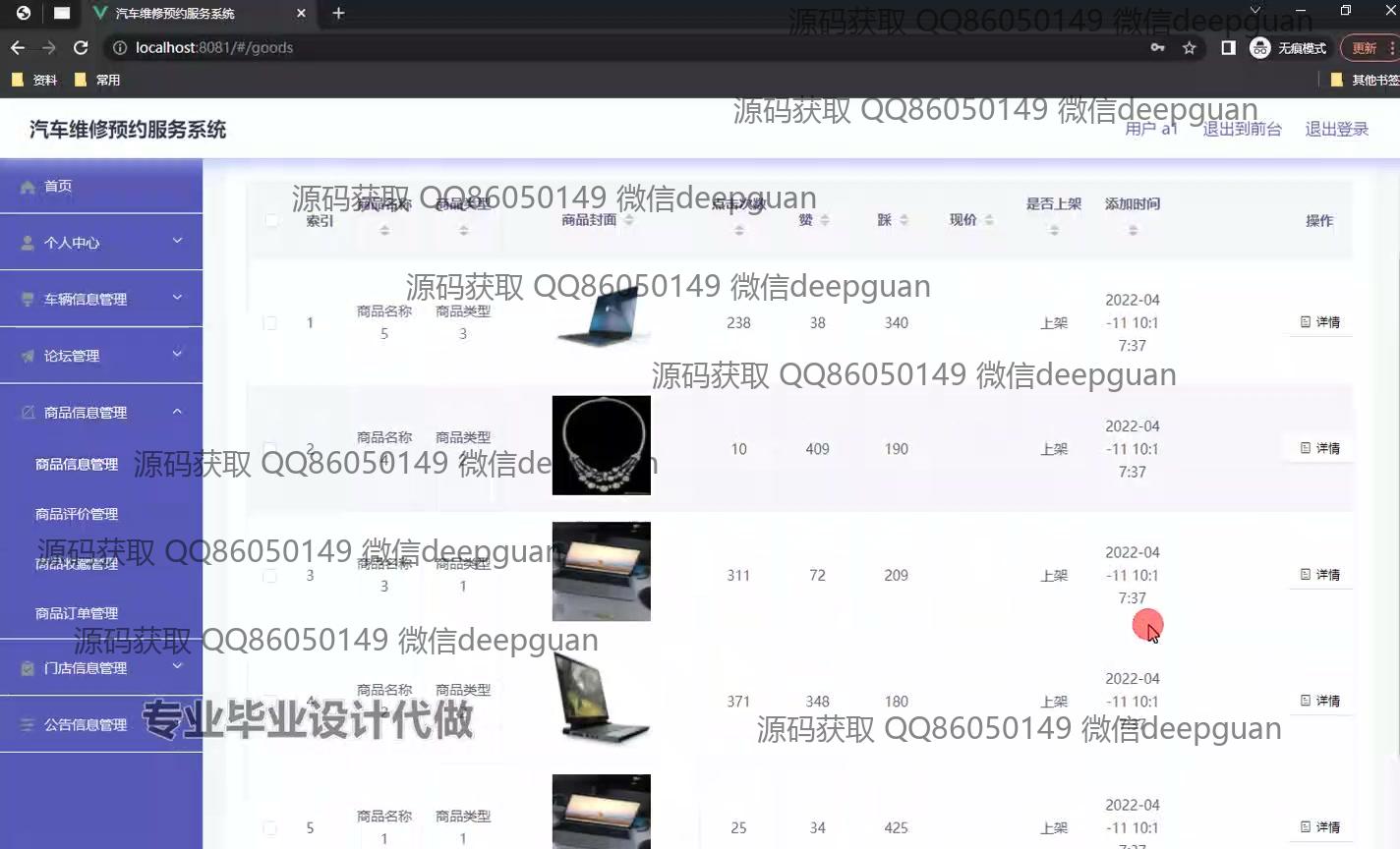Sort by 添加时间 column sort arrows

coord(1133,230)
